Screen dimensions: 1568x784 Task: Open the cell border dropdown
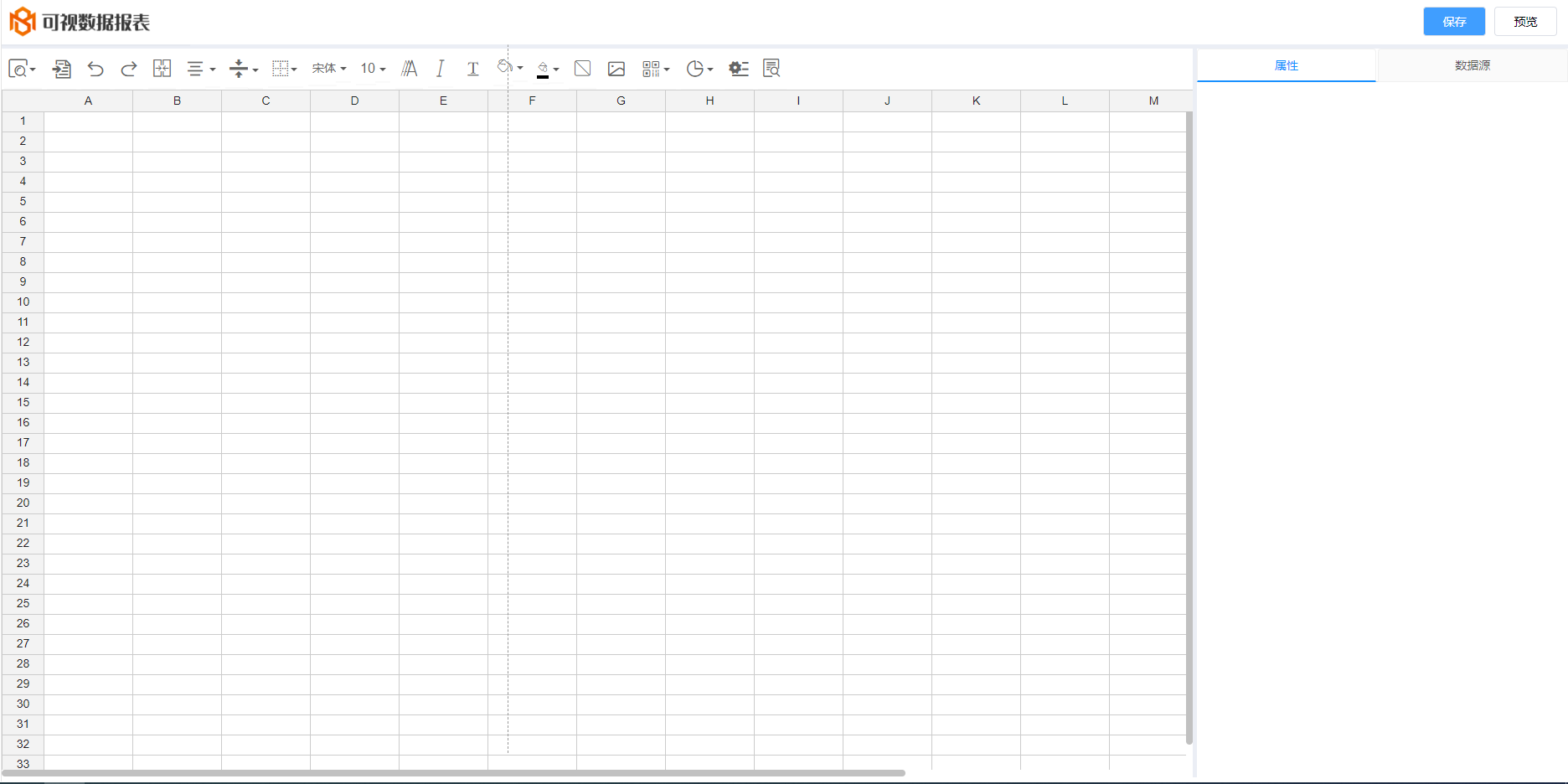[285, 69]
